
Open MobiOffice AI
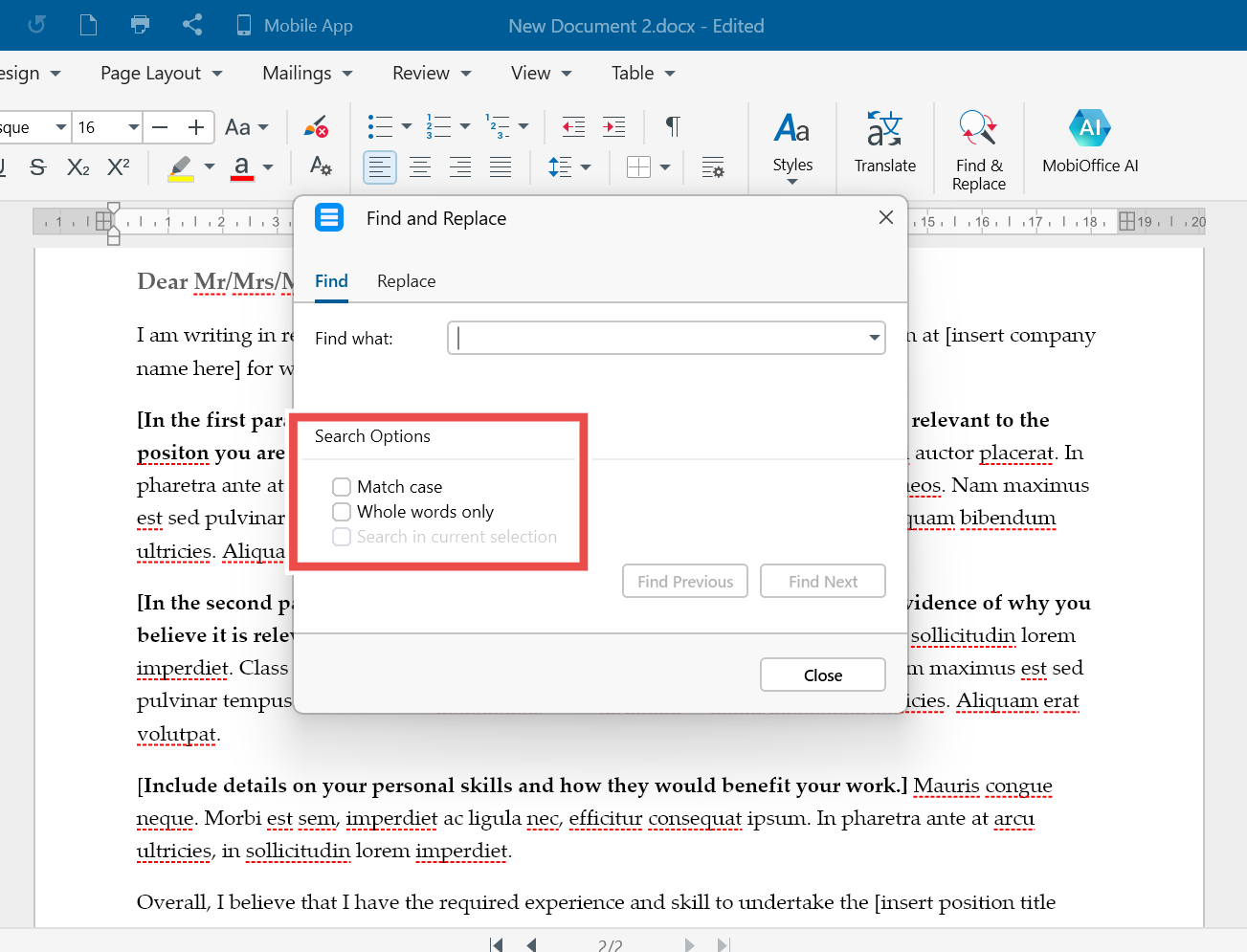click(1090, 143)
